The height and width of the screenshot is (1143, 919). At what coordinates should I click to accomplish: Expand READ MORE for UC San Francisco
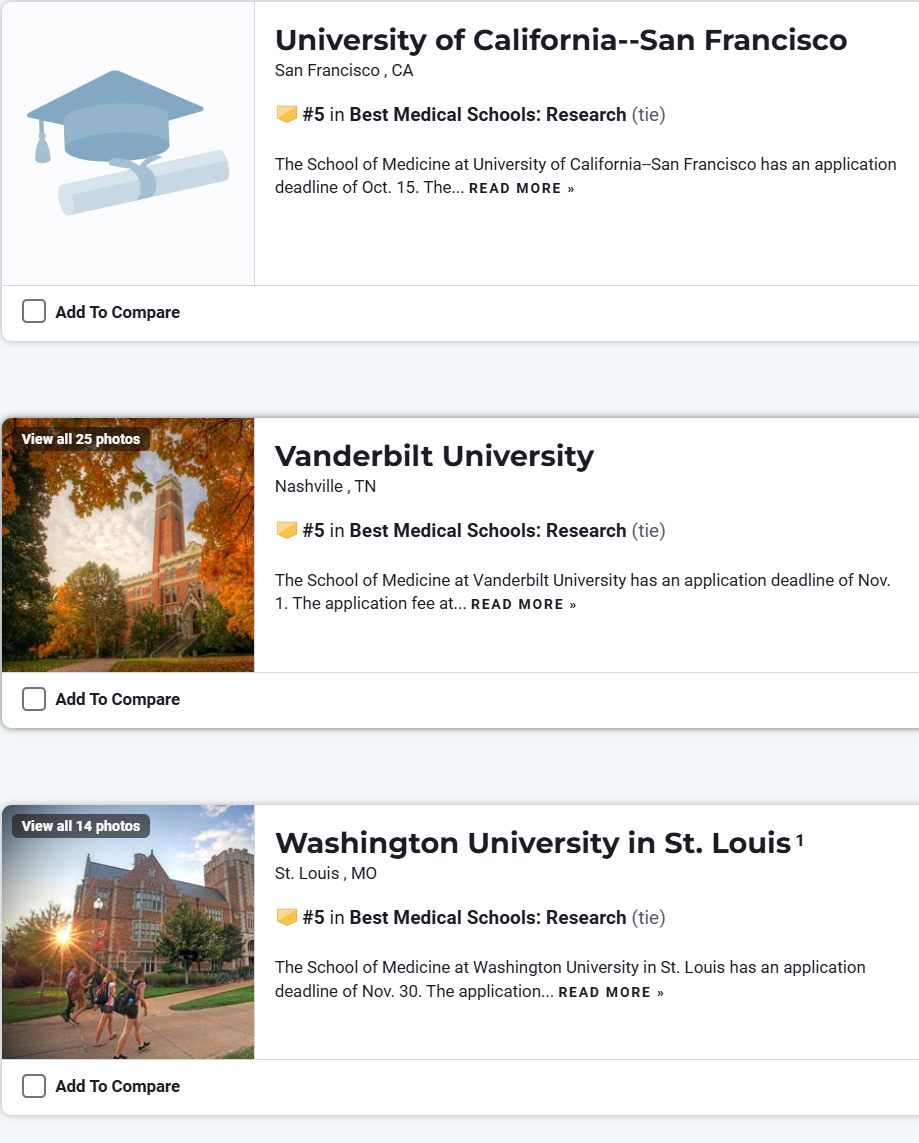[521, 189]
